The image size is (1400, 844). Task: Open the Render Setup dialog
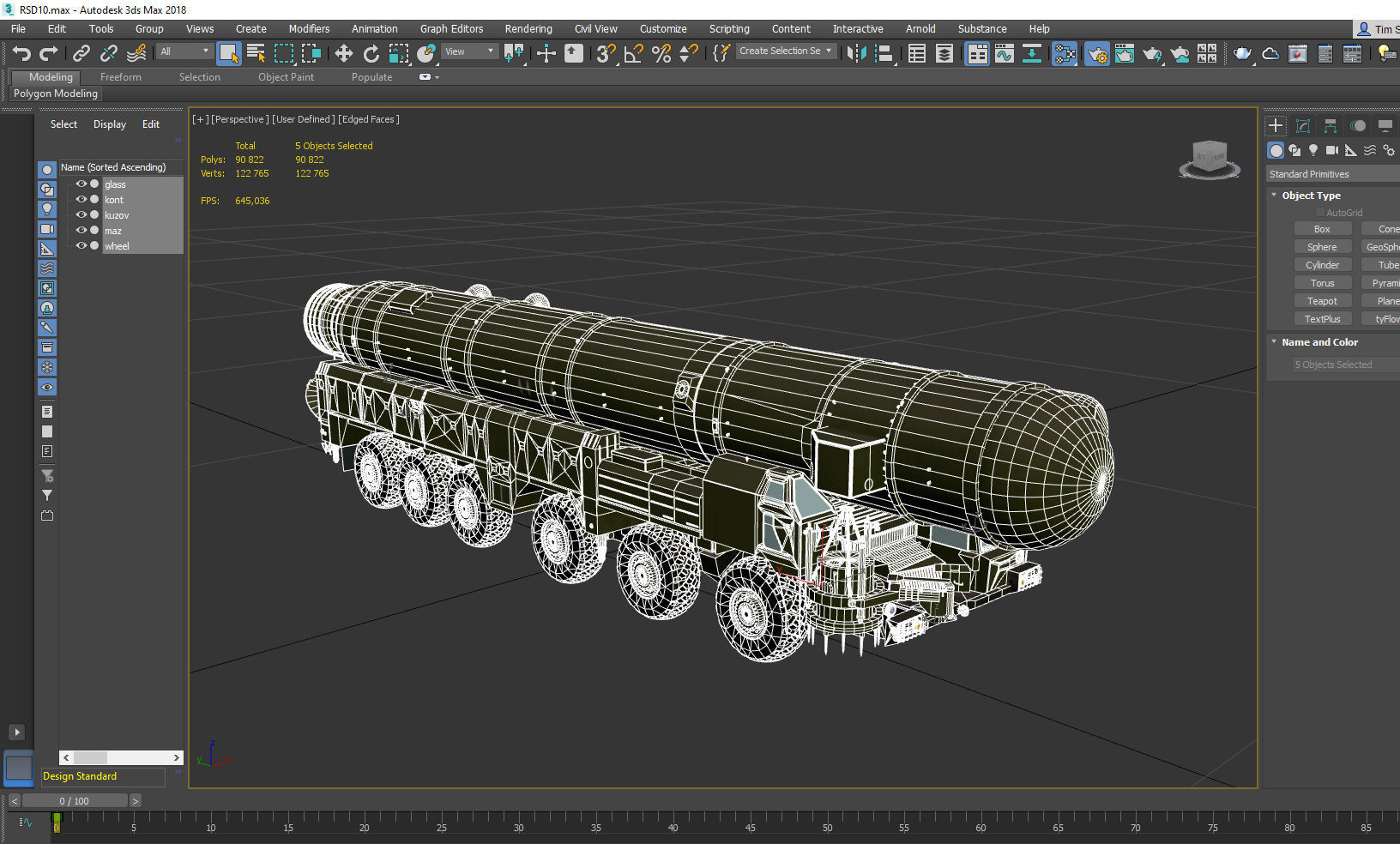pos(1095,52)
